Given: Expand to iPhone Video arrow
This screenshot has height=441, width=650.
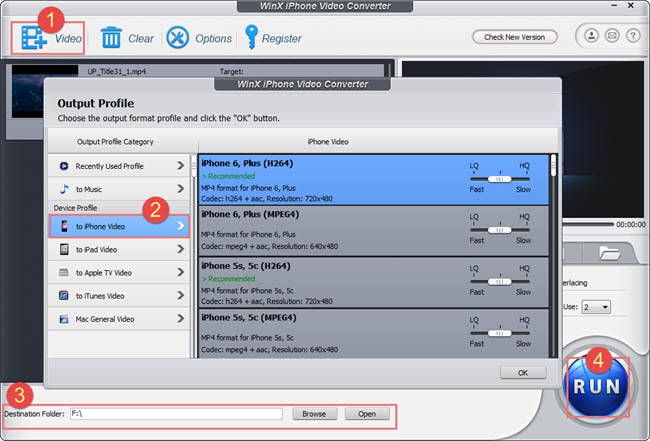Looking at the screenshot, I should click(x=180, y=226).
